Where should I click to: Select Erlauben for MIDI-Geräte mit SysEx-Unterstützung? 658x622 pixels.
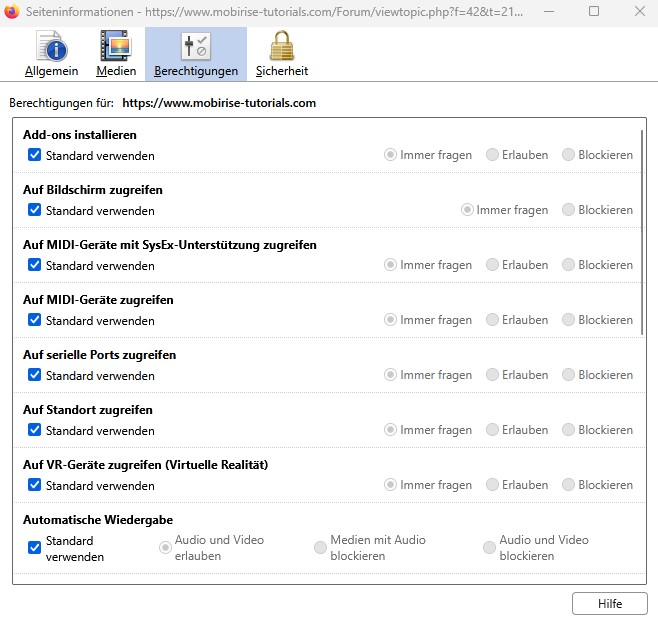click(492, 265)
